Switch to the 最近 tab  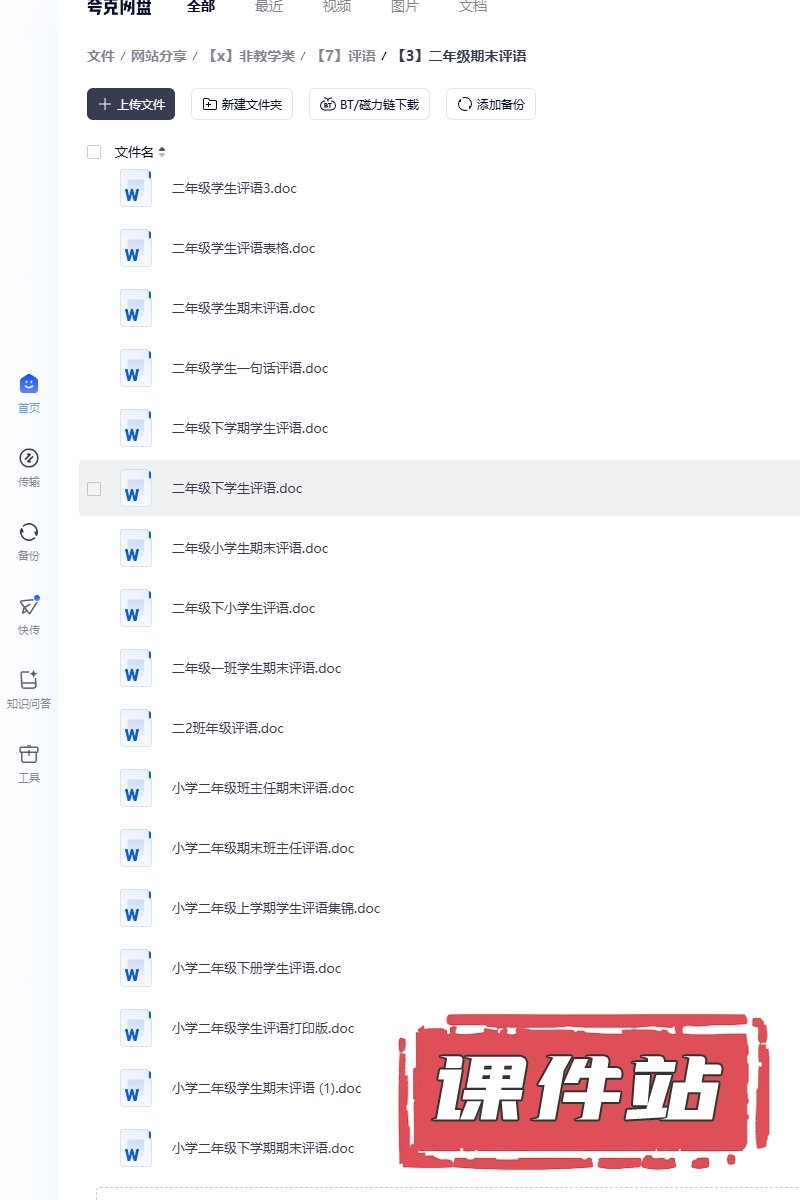(269, 7)
